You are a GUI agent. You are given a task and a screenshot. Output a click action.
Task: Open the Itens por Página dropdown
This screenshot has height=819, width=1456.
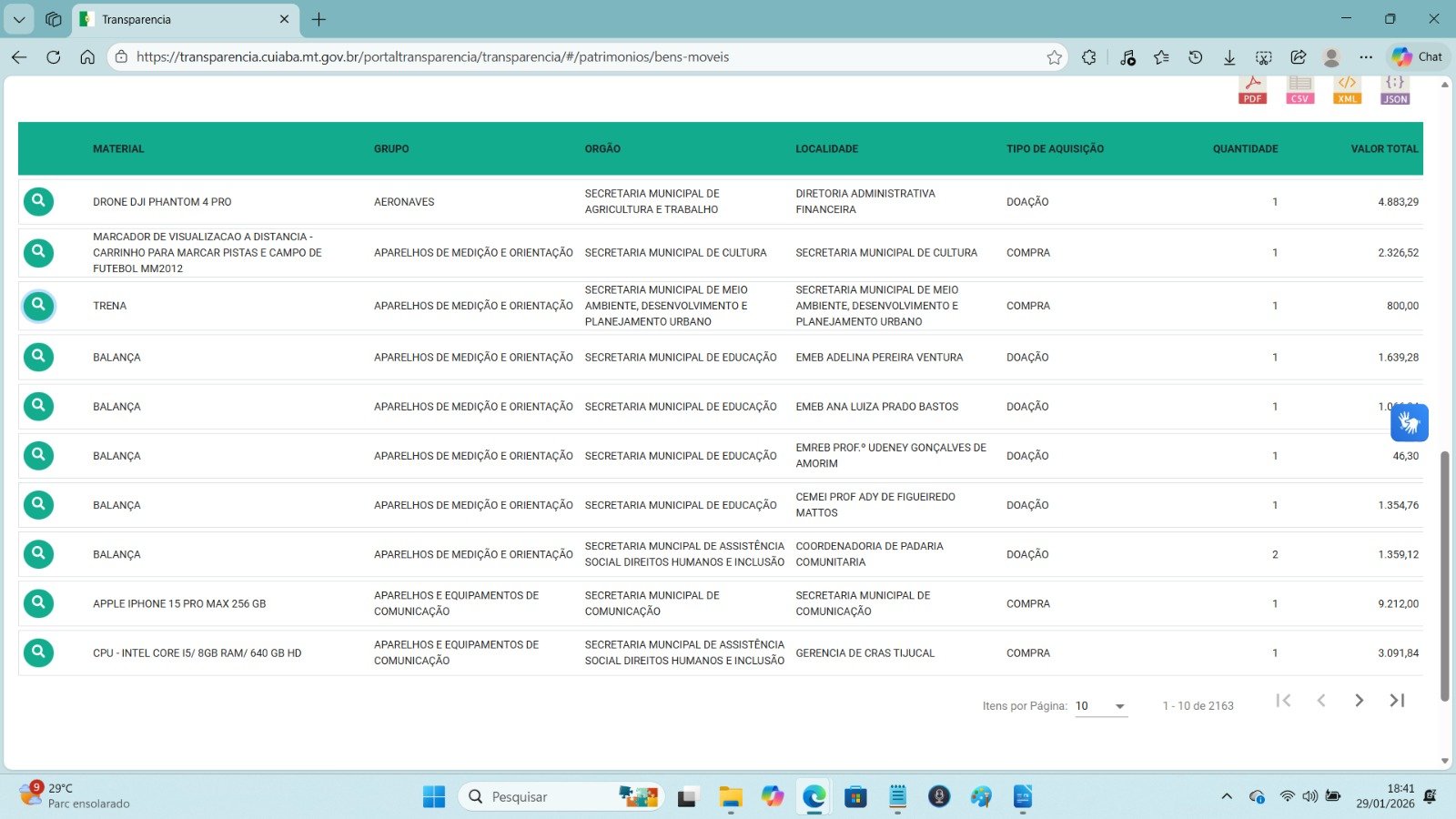click(x=1101, y=706)
